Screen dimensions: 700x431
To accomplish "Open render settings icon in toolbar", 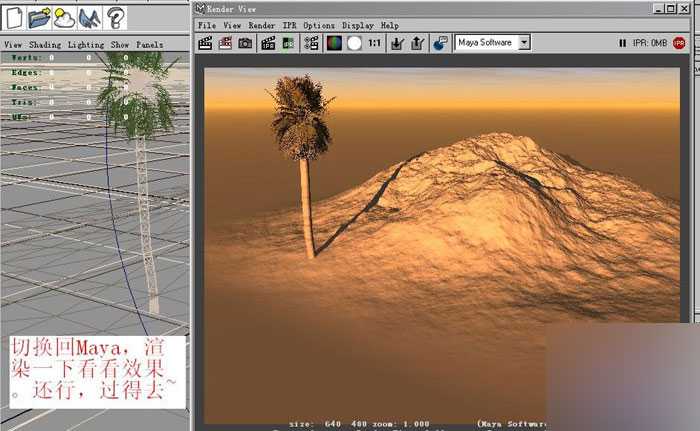I will coord(311,43).
